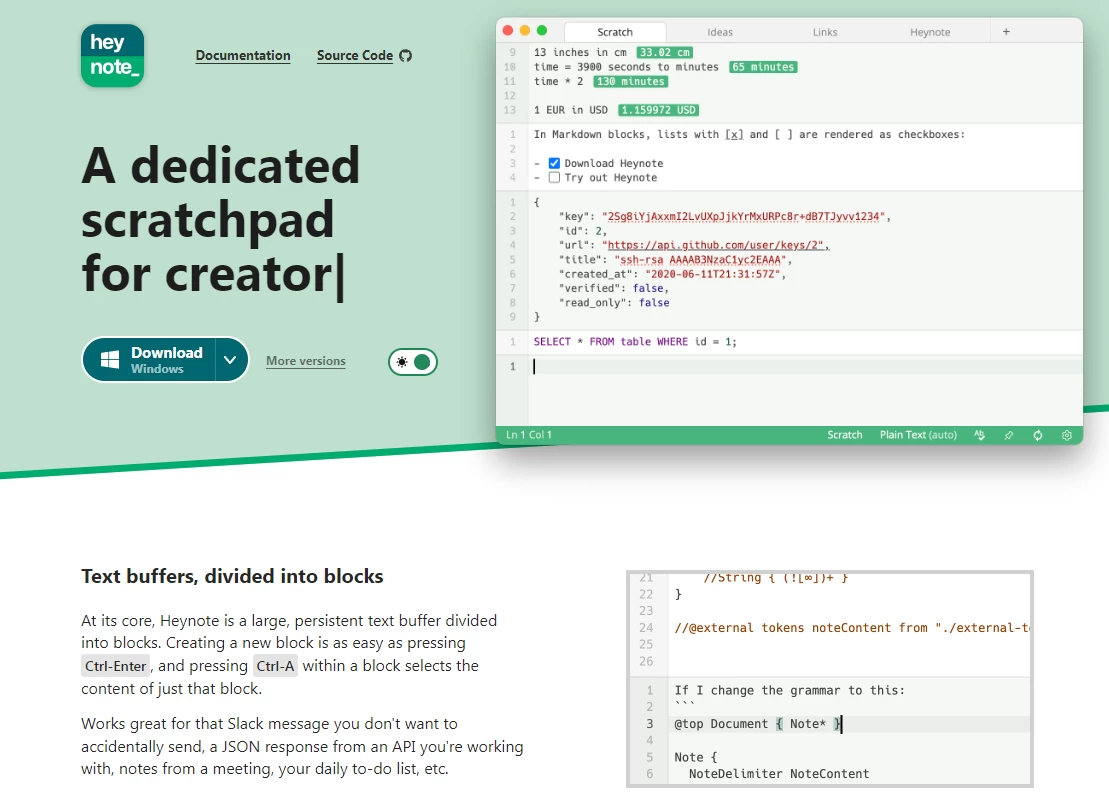This screenshot has width=1109, height=803.
Task: Click the SELECT * FROM table SQL line
Action: coord(635,342)
